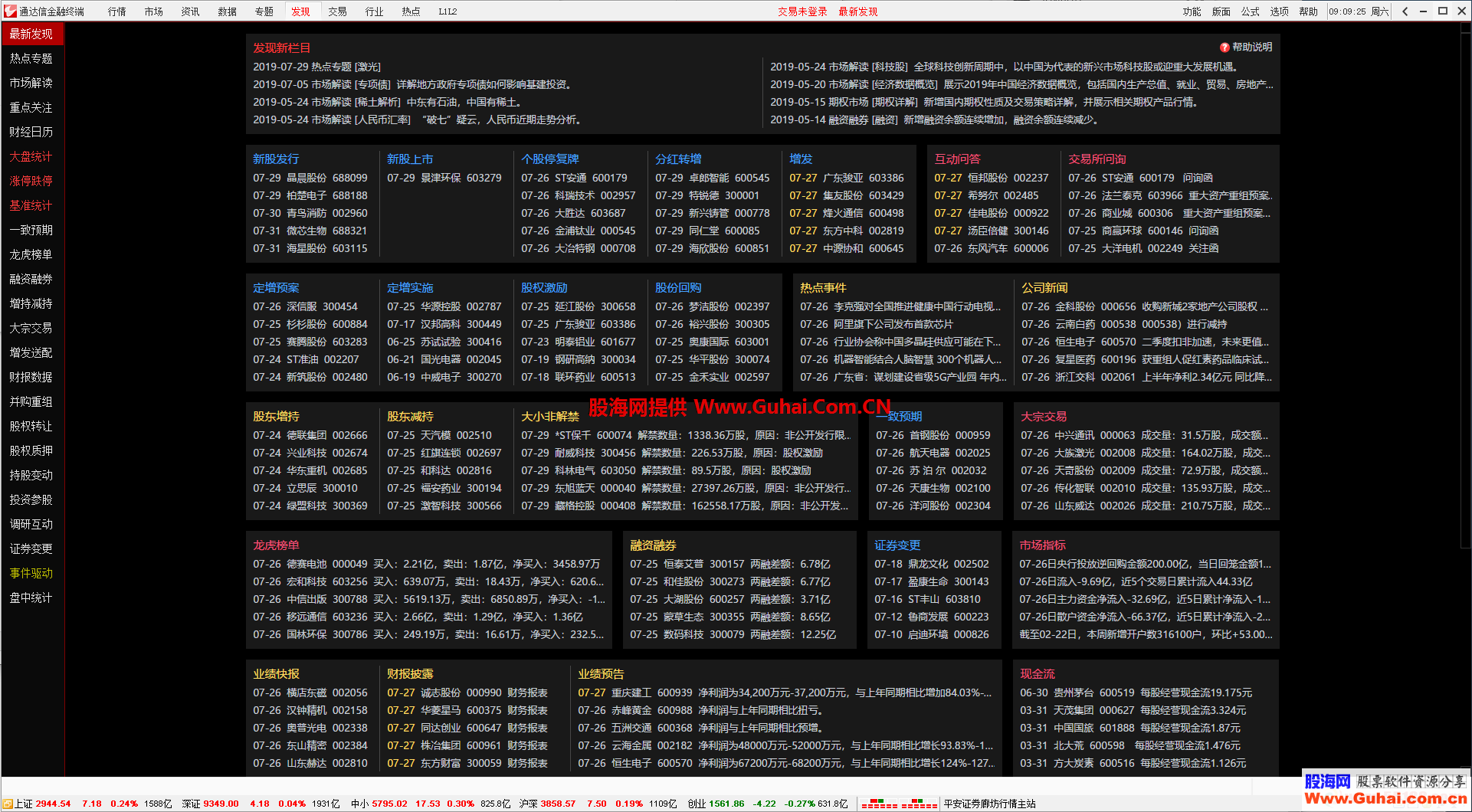Open the 公司新闻 section heading

1044,287
